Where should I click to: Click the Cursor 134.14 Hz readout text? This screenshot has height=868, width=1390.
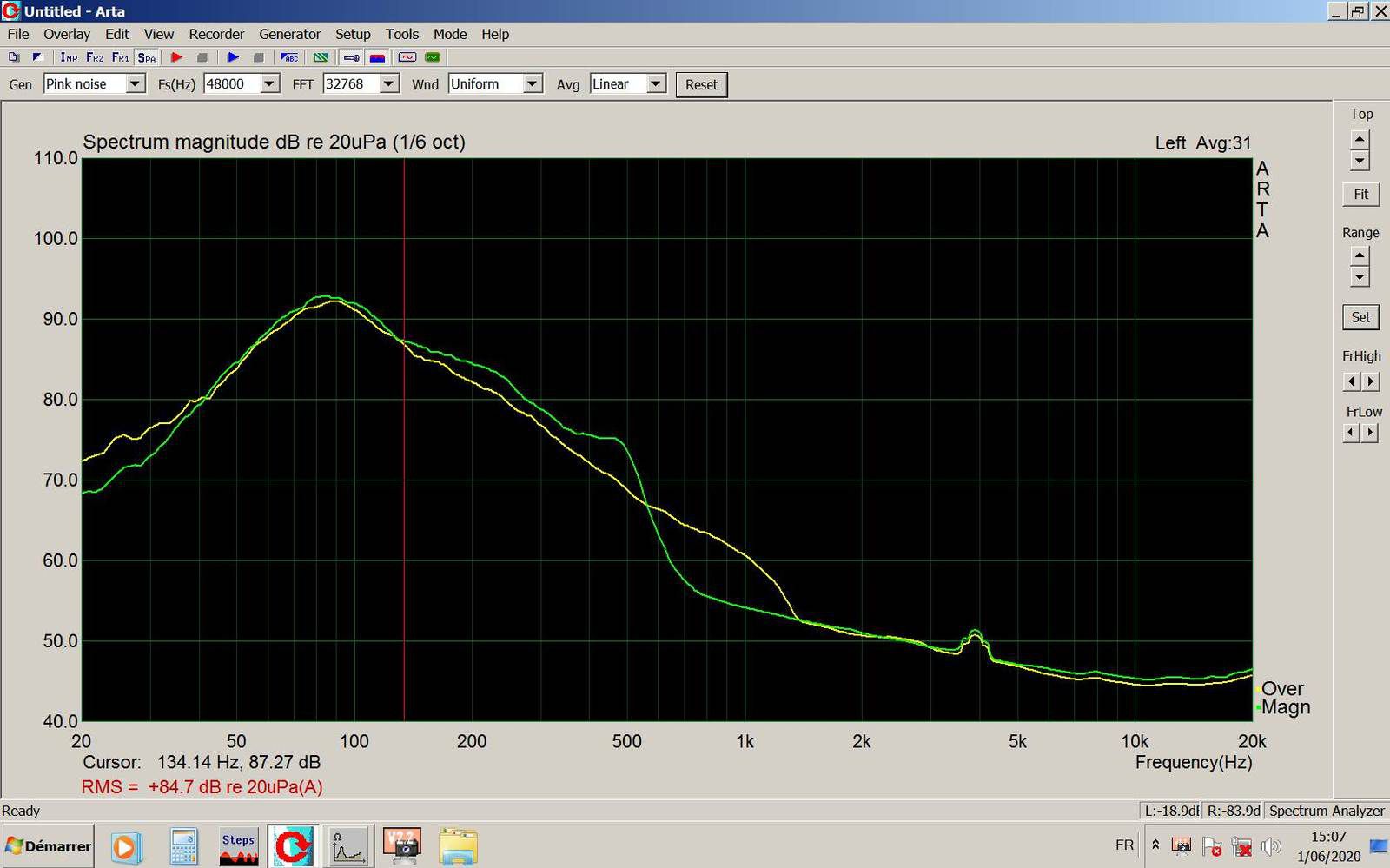202,763
